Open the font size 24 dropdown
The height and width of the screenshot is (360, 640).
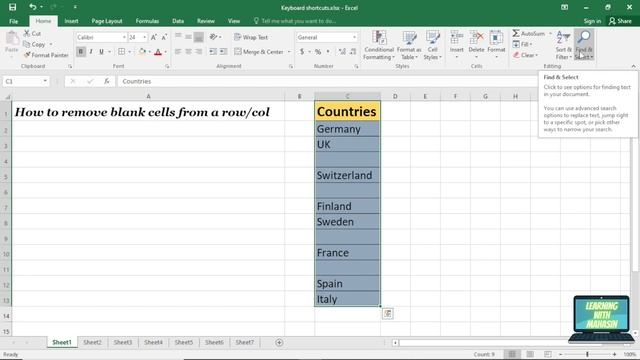[x=144, y=38]
